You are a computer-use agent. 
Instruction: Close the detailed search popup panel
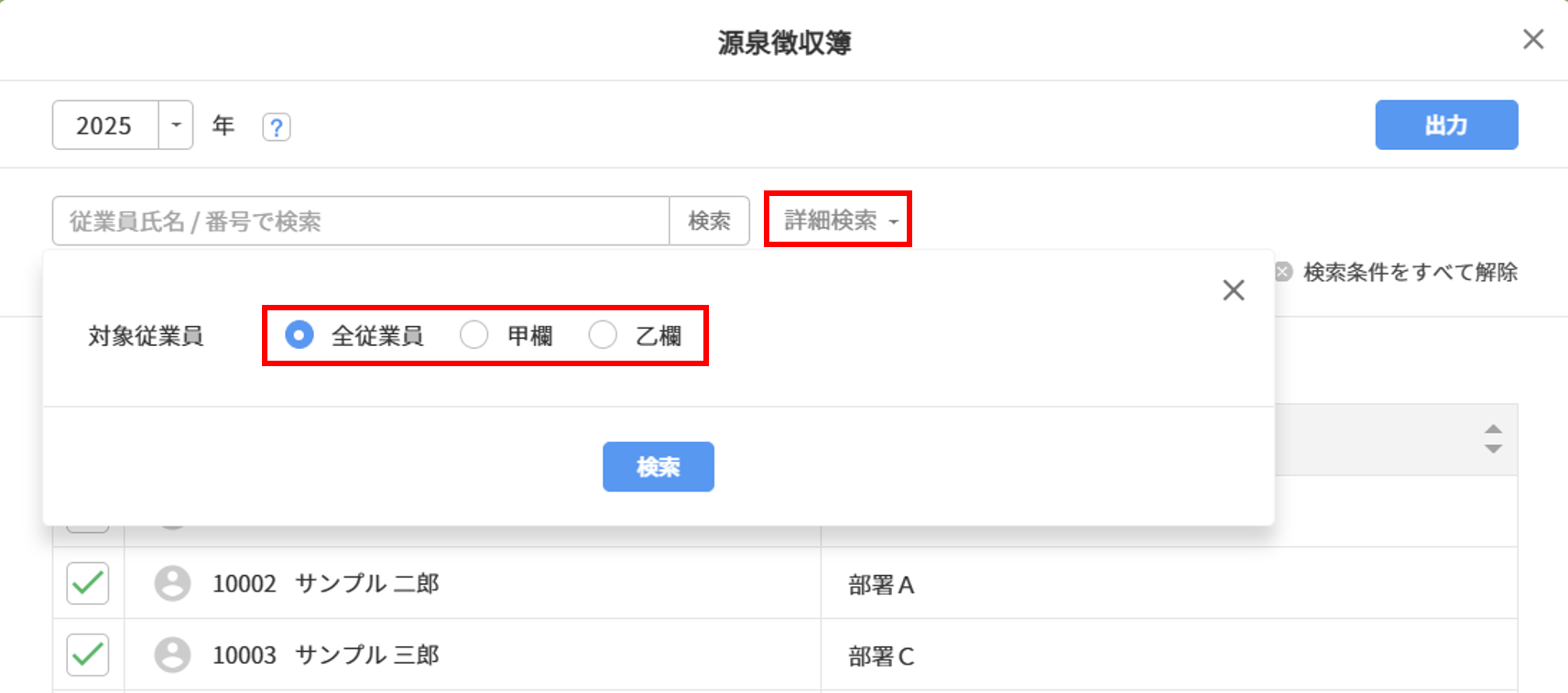point(1233,290)
